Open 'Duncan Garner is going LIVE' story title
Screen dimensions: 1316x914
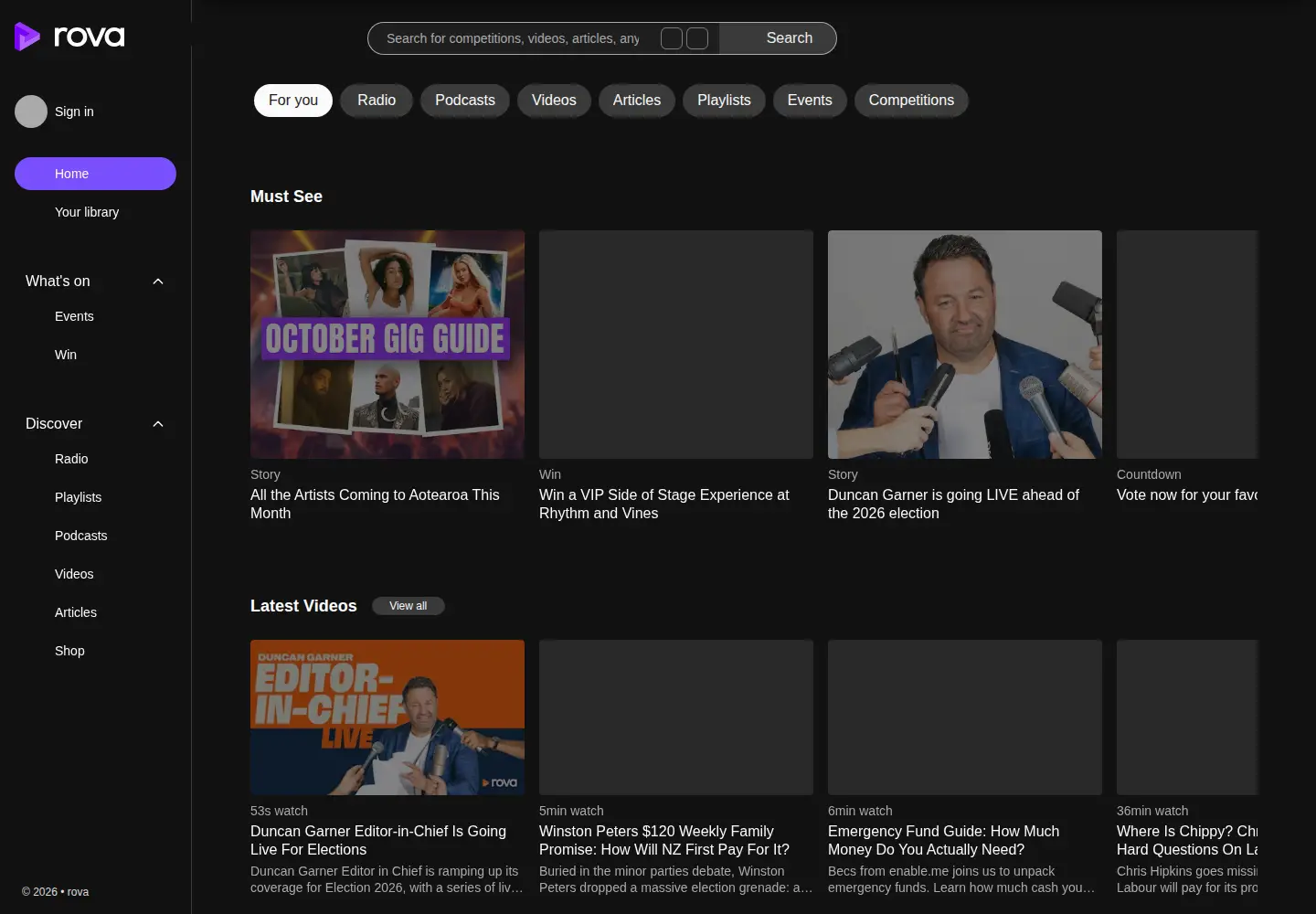pyautogui.click(x=953, y=504)
